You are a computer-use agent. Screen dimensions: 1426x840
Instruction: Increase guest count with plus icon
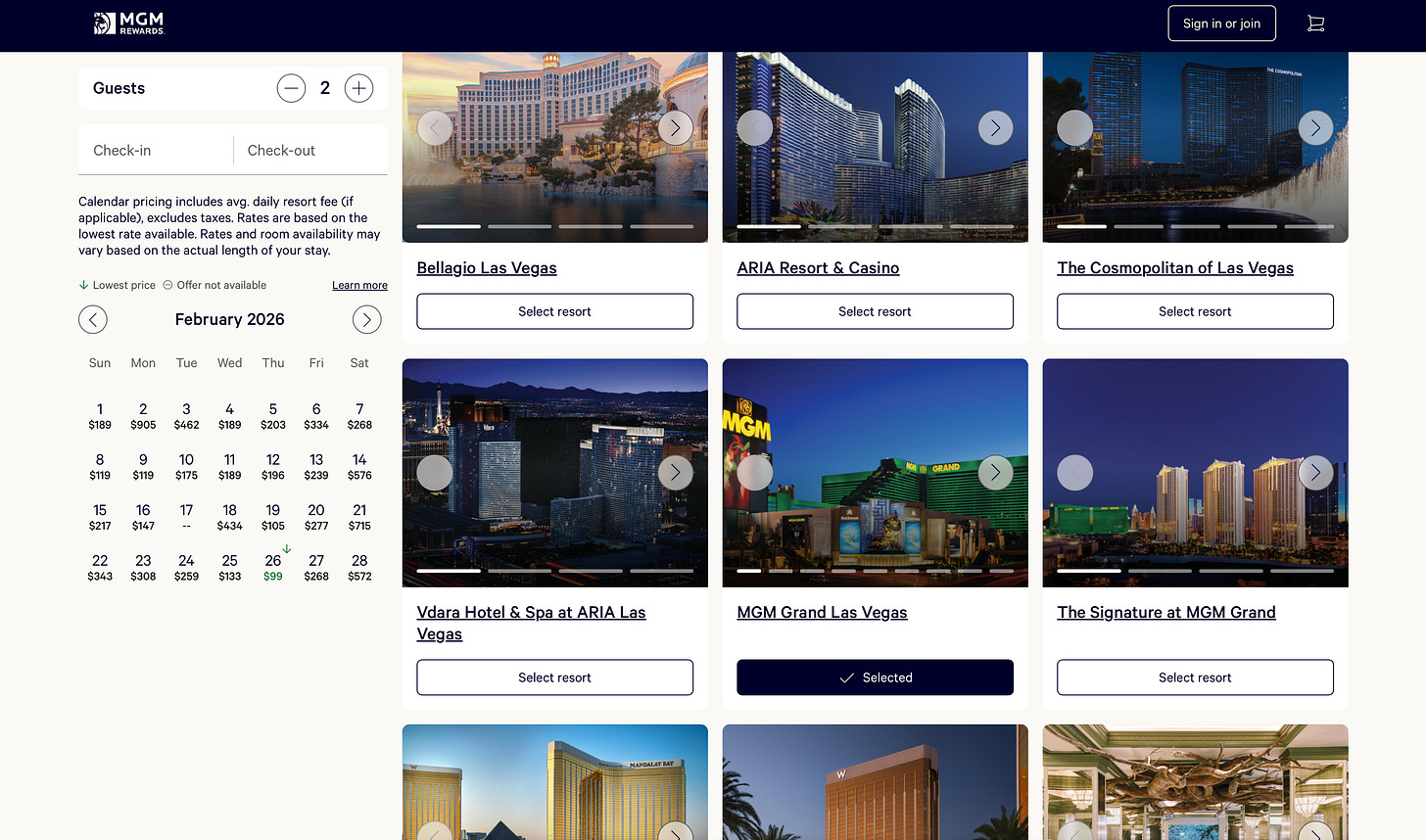coord(359,88)
